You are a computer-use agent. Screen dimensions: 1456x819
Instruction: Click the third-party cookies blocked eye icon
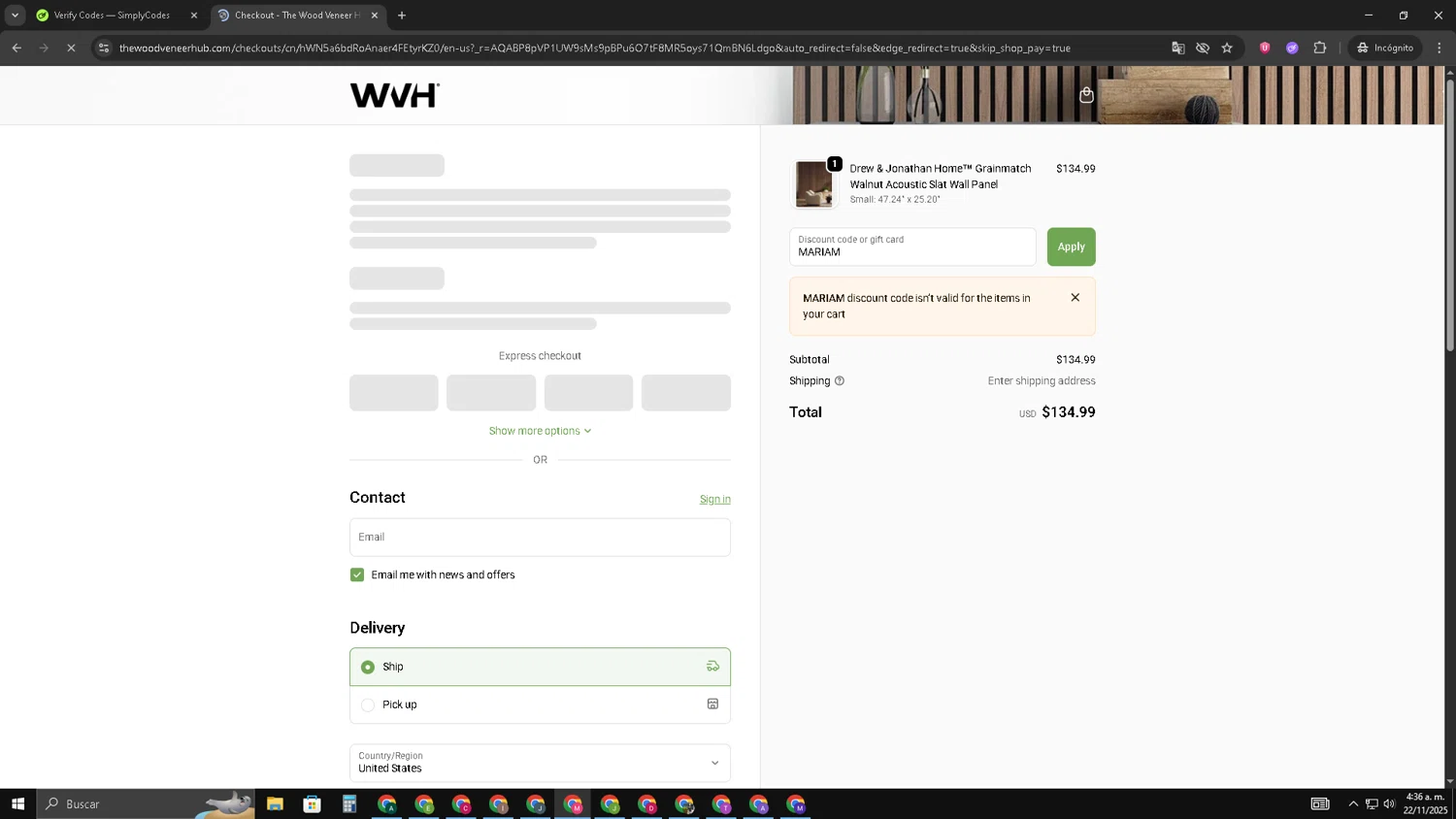[x=1203, y=48]
